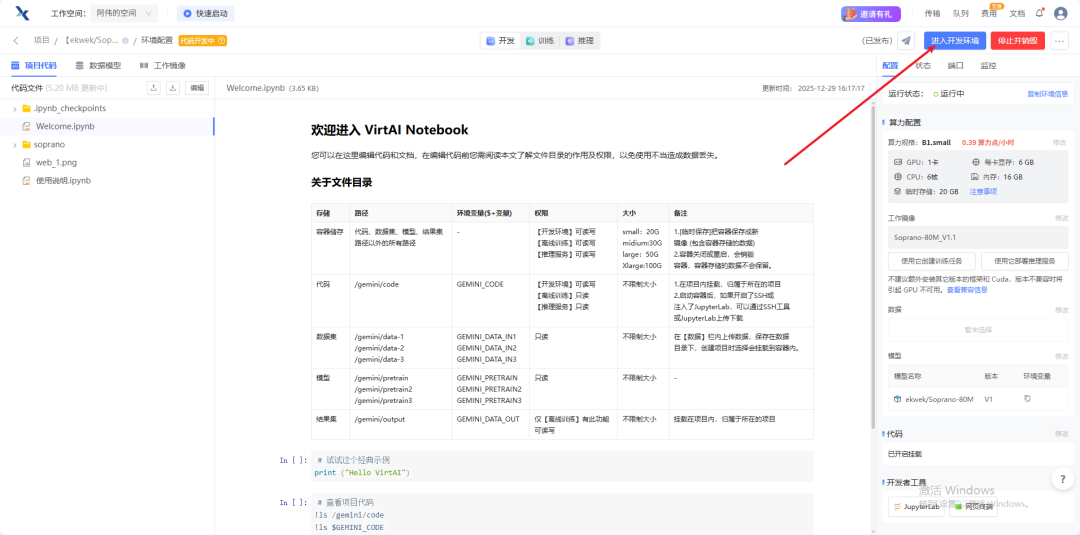Click the 暂未选择 data field
The width and height of the screenshot is (1080, 535).
point(978,330)
